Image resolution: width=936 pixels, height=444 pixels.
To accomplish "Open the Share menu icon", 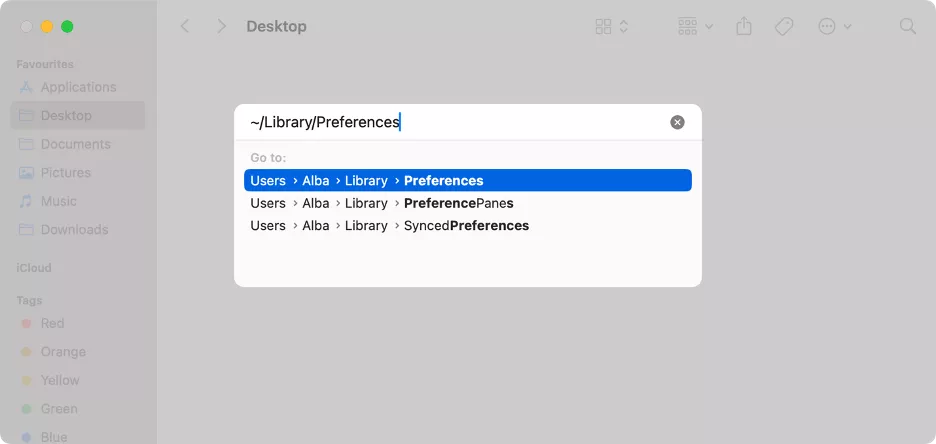I will (744, 26).
